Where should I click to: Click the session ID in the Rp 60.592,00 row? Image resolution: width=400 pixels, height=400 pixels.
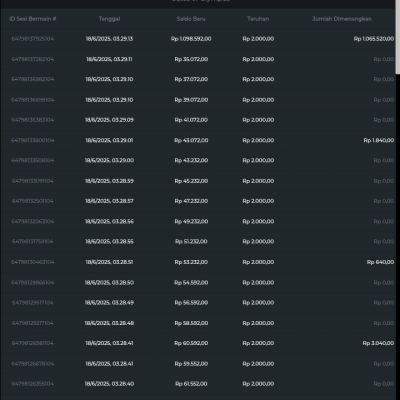[x=33, y=343]
